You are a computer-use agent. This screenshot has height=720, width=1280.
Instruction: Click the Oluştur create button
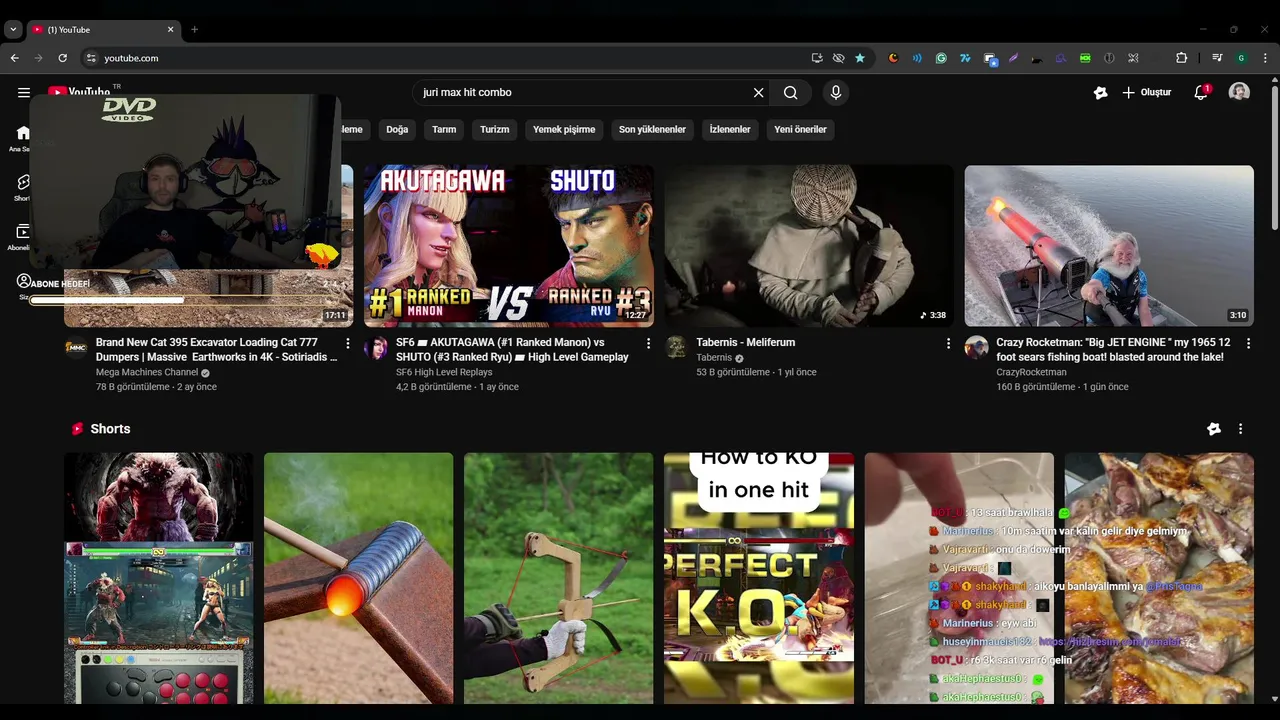coord(1146,92)
